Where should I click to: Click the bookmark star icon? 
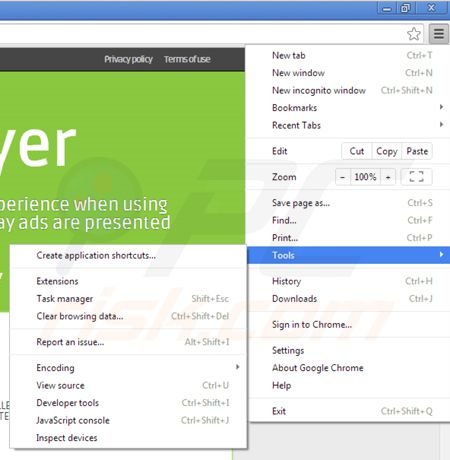coord(414,34)
